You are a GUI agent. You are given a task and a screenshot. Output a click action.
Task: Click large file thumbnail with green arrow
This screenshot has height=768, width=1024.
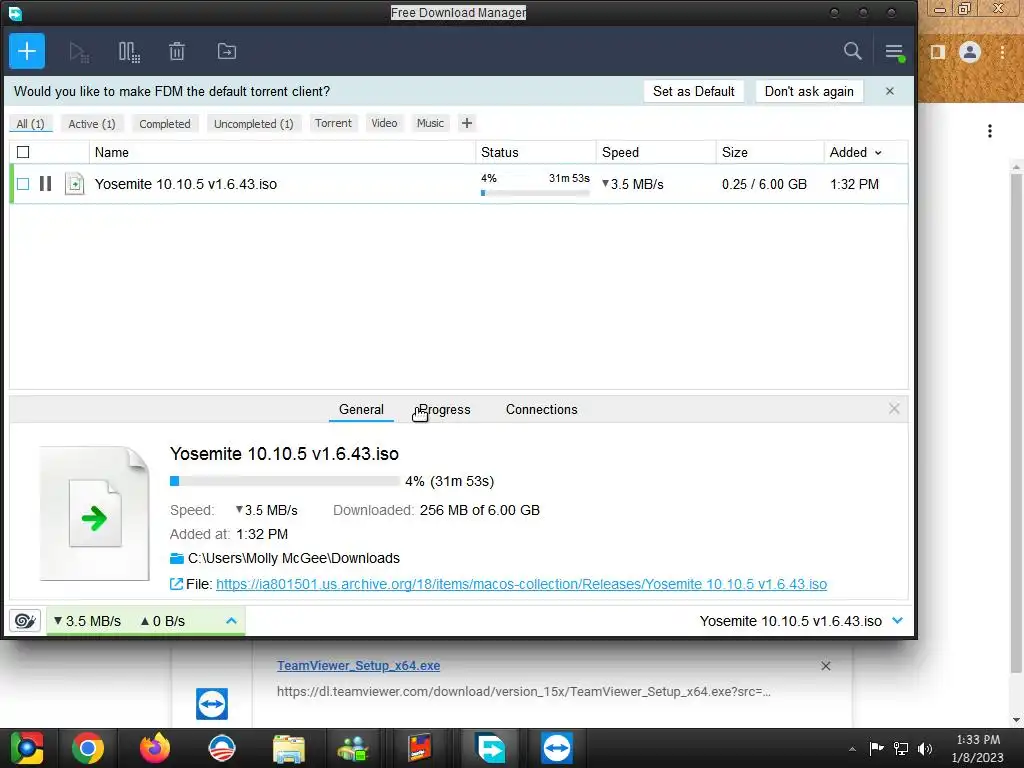point(95,513)
